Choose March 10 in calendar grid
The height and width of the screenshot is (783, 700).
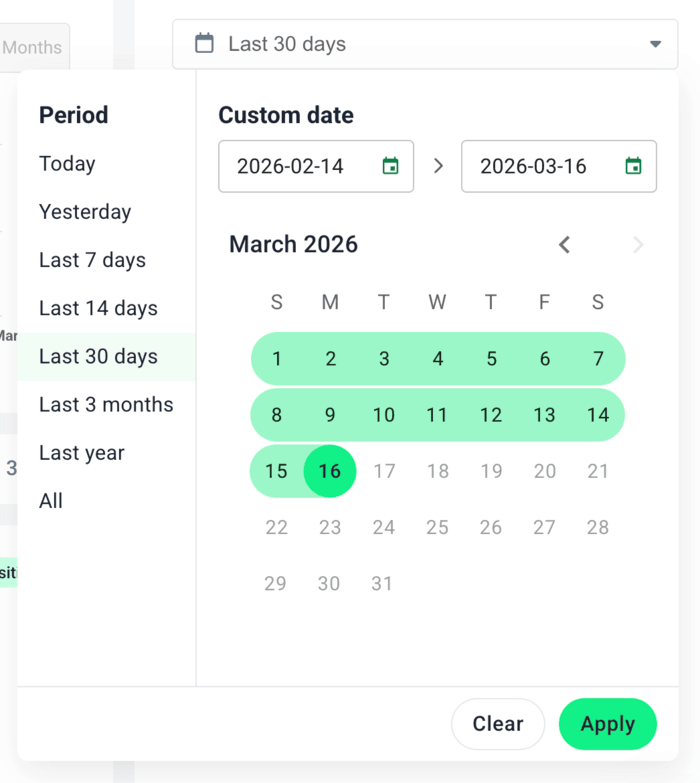[384, 415]
